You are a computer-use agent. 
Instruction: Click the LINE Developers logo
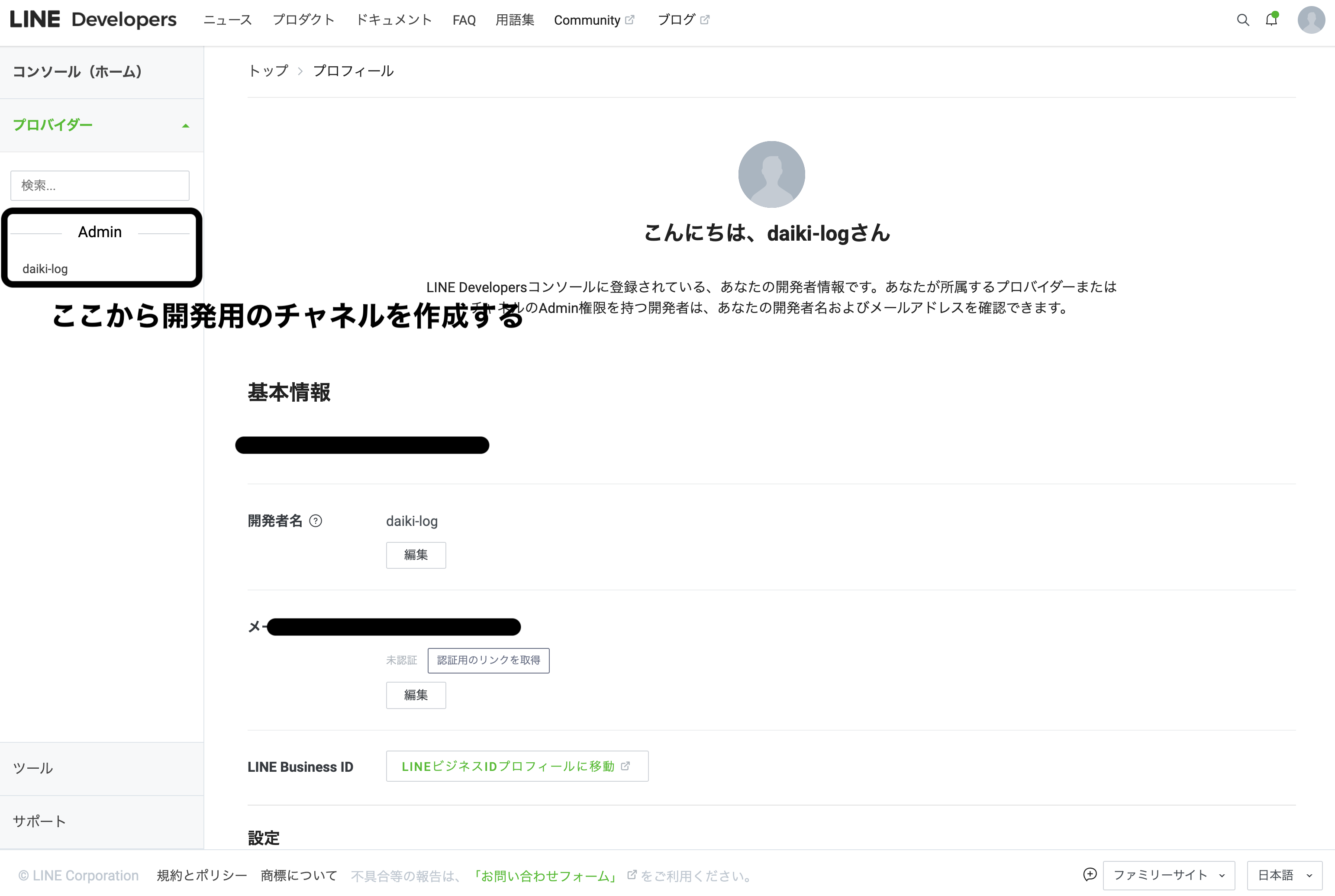click(93, 19)
